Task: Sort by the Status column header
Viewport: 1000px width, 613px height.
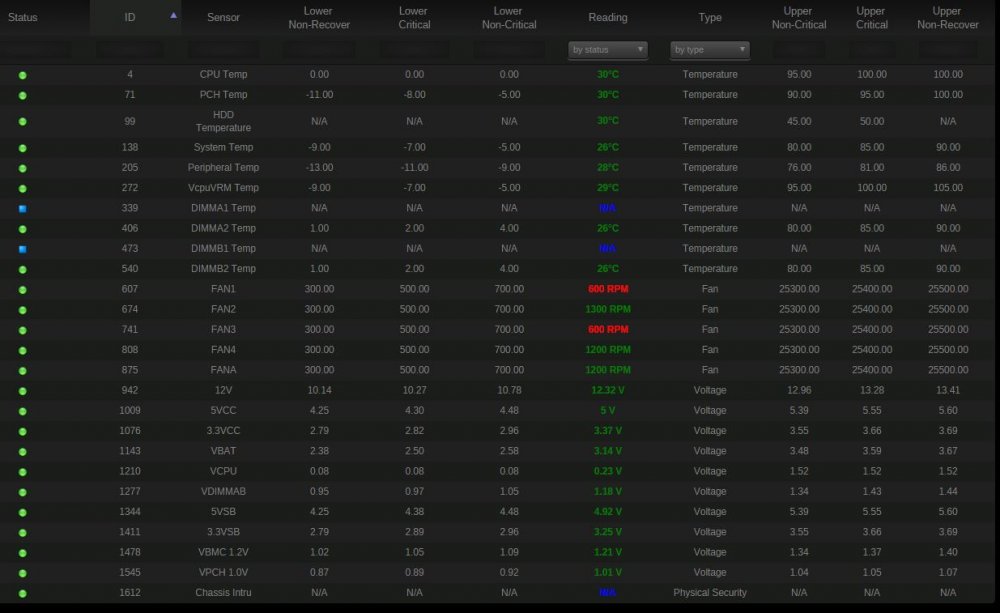Action: [23, 17]
